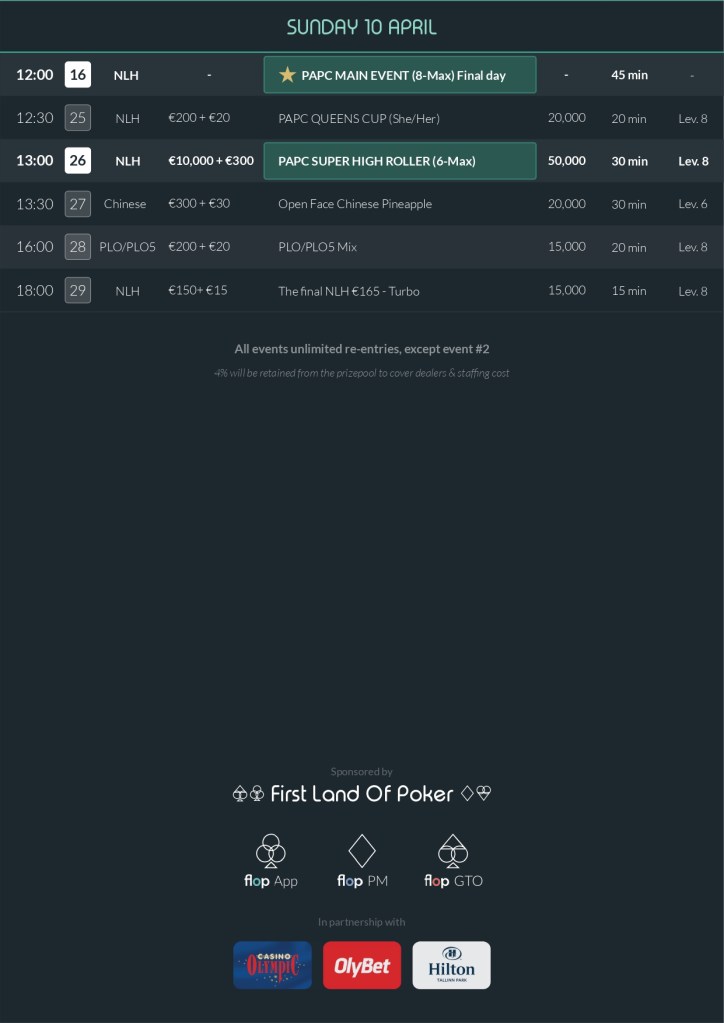Select event number 16 badge
724x1023 pixels.
[x=78, y=75]
